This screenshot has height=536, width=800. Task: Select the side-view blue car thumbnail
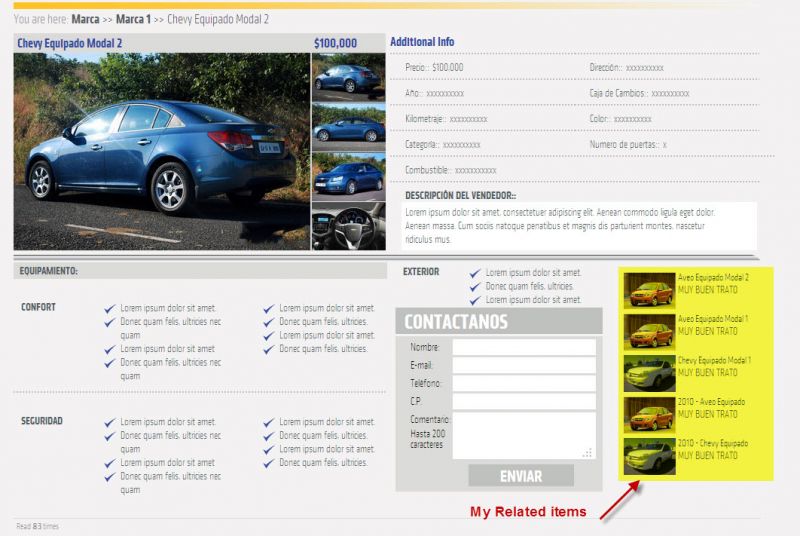[348, 127]
